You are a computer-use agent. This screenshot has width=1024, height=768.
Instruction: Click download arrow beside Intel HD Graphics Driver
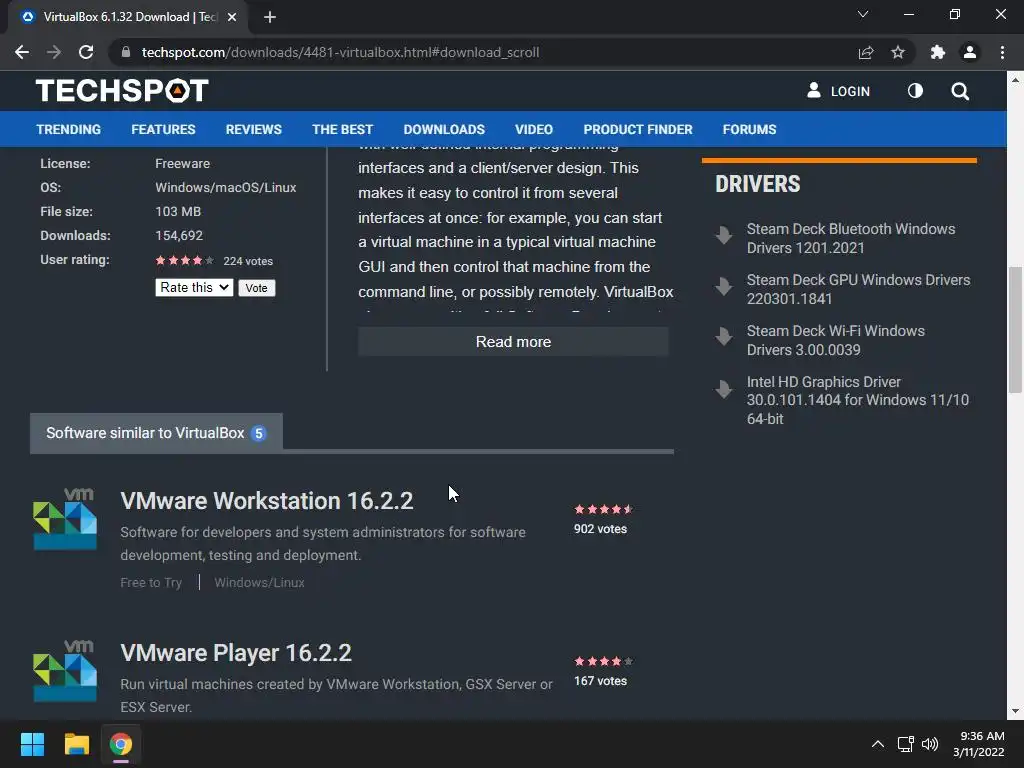724,389
